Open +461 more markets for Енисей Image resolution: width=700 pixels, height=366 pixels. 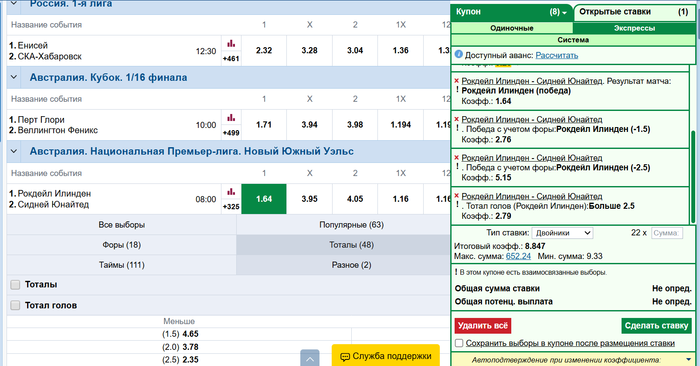pyautogui.click(x=231, y=58)
